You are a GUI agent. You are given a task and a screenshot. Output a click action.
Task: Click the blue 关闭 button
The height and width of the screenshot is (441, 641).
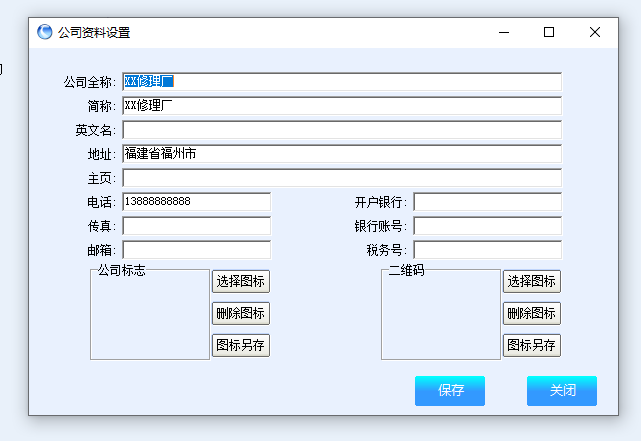562,391
